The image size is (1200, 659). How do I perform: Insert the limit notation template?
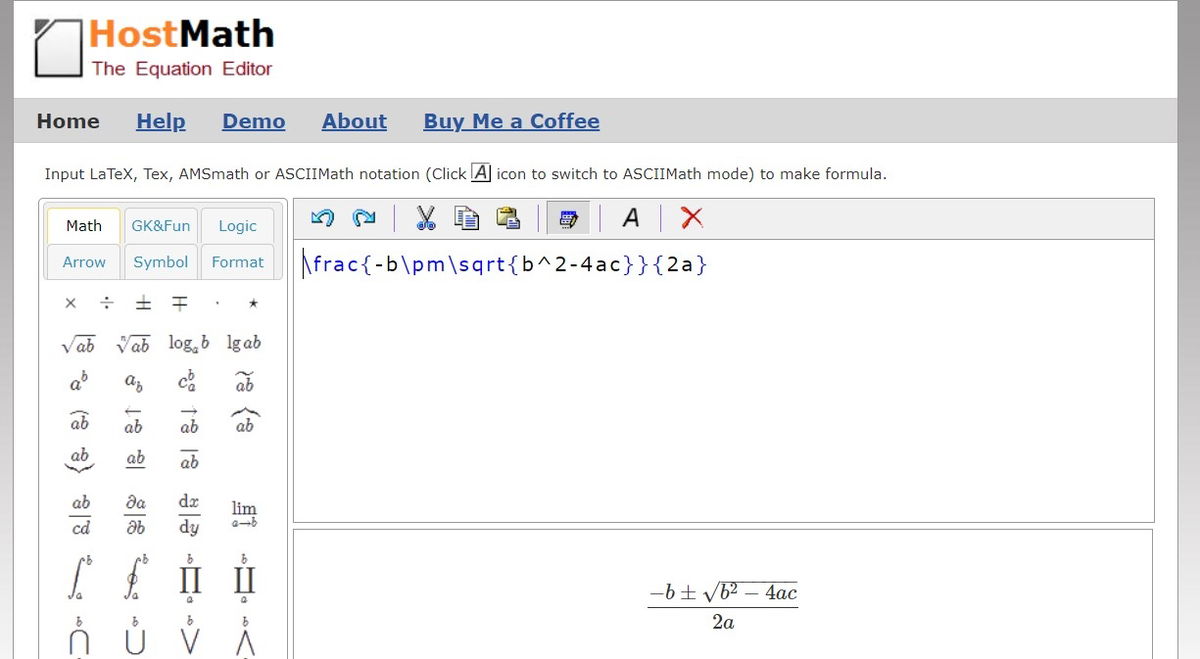click(243, 513)
